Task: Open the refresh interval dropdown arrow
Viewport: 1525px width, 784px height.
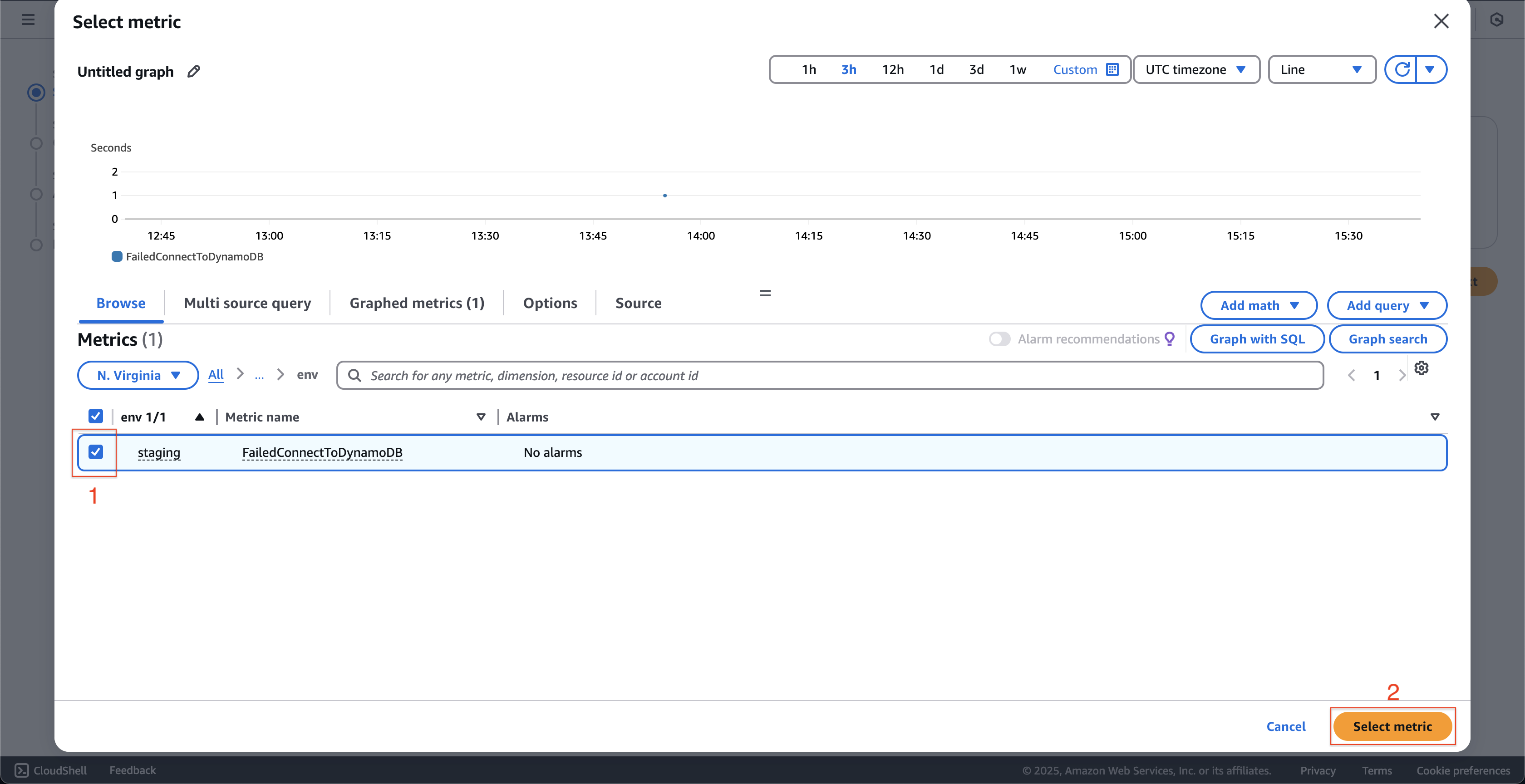Action: tap(1430, 70)
